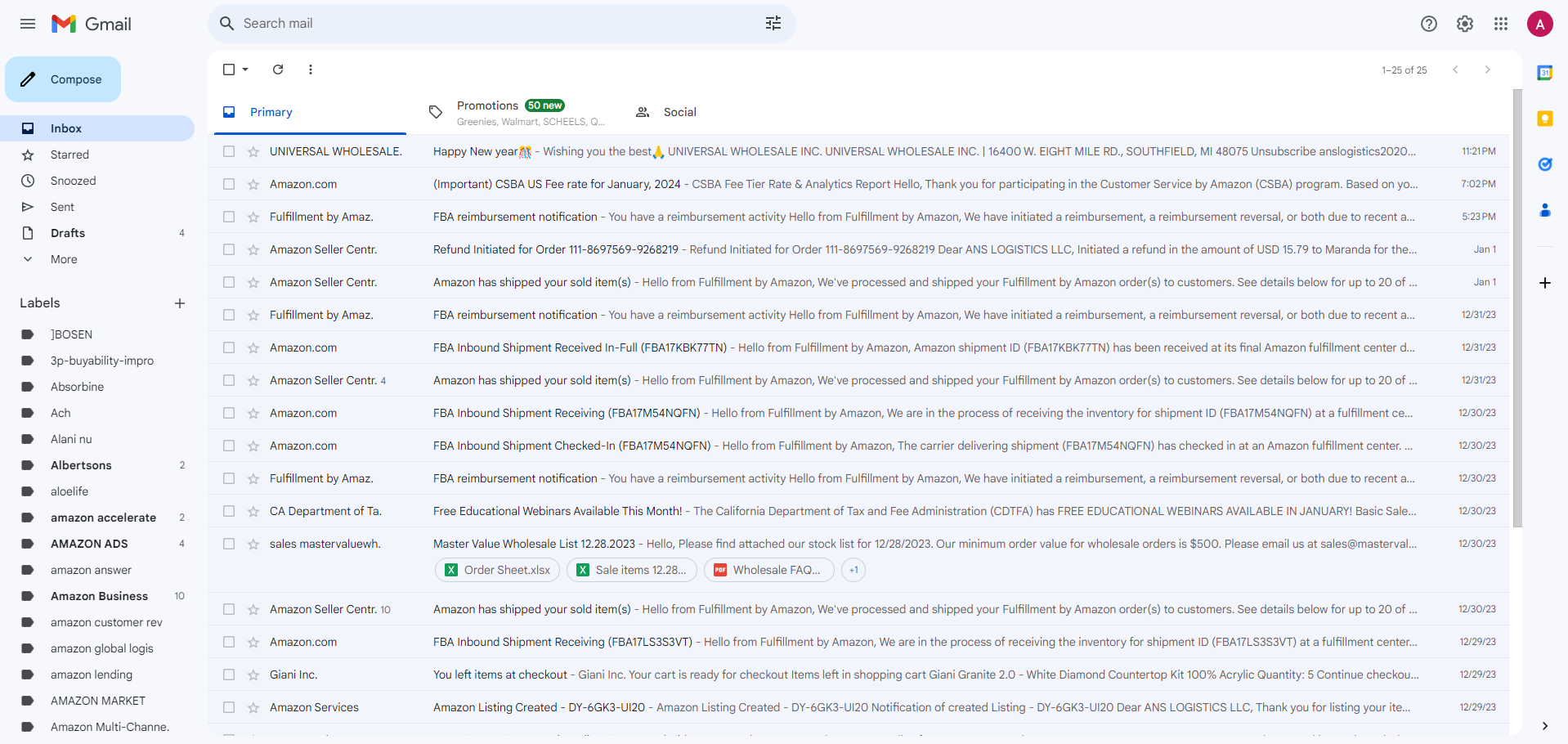Open the main menu hamburger icon
The width and height of the screenshot is (1568, 744).
(x=28, y=24)
